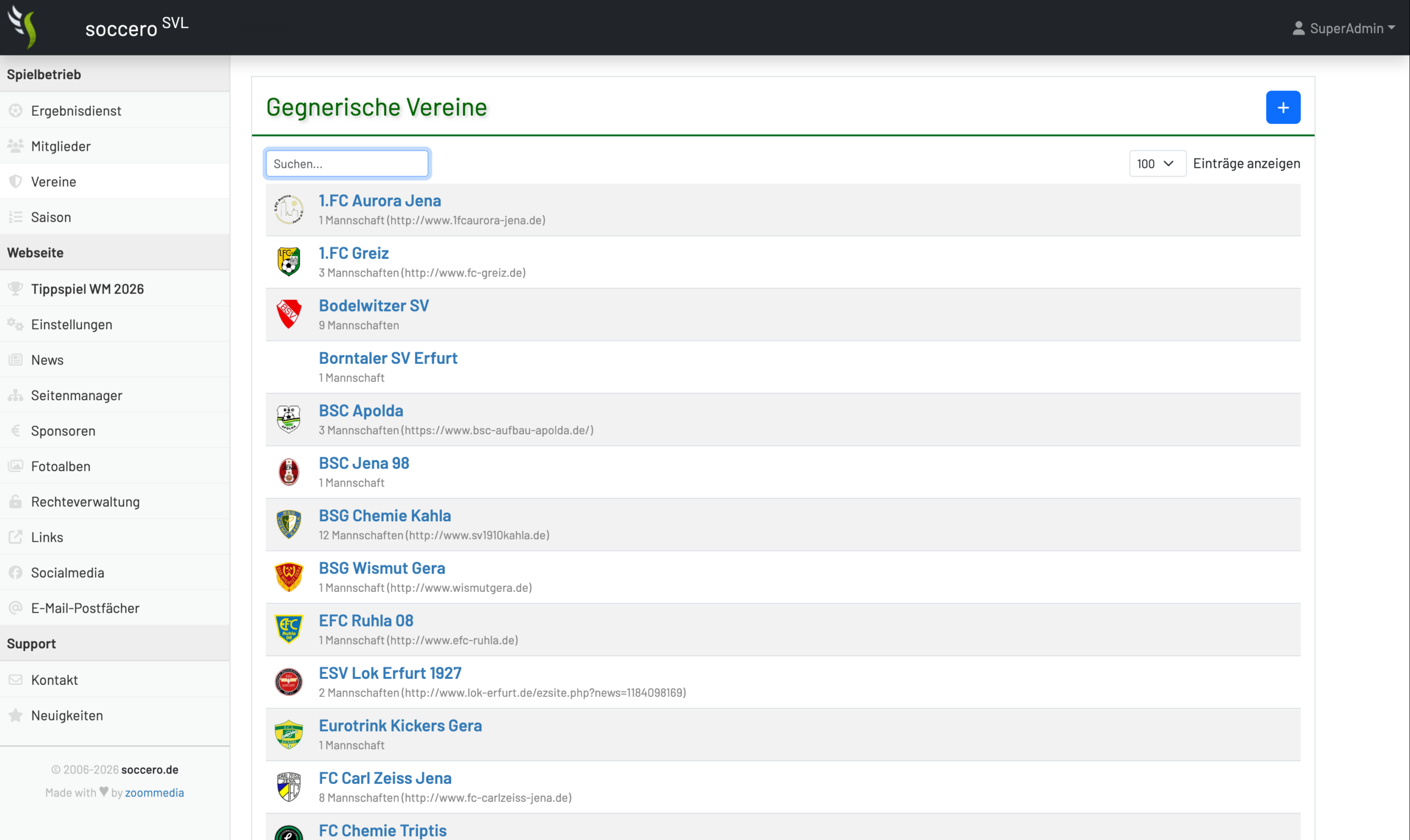Follow the zoommedia footer link
Screen dimensions: 1410x840
(155, 793)
